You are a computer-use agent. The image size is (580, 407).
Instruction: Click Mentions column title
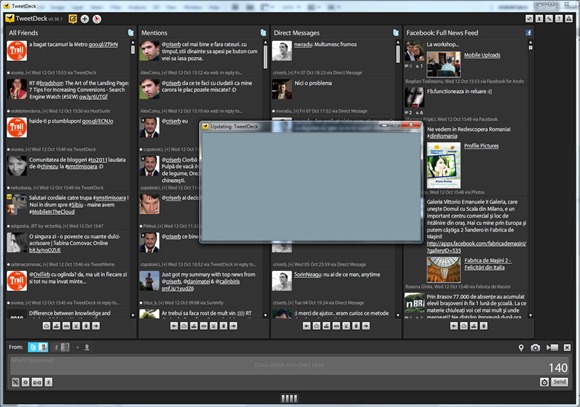[x=154, y=33]
